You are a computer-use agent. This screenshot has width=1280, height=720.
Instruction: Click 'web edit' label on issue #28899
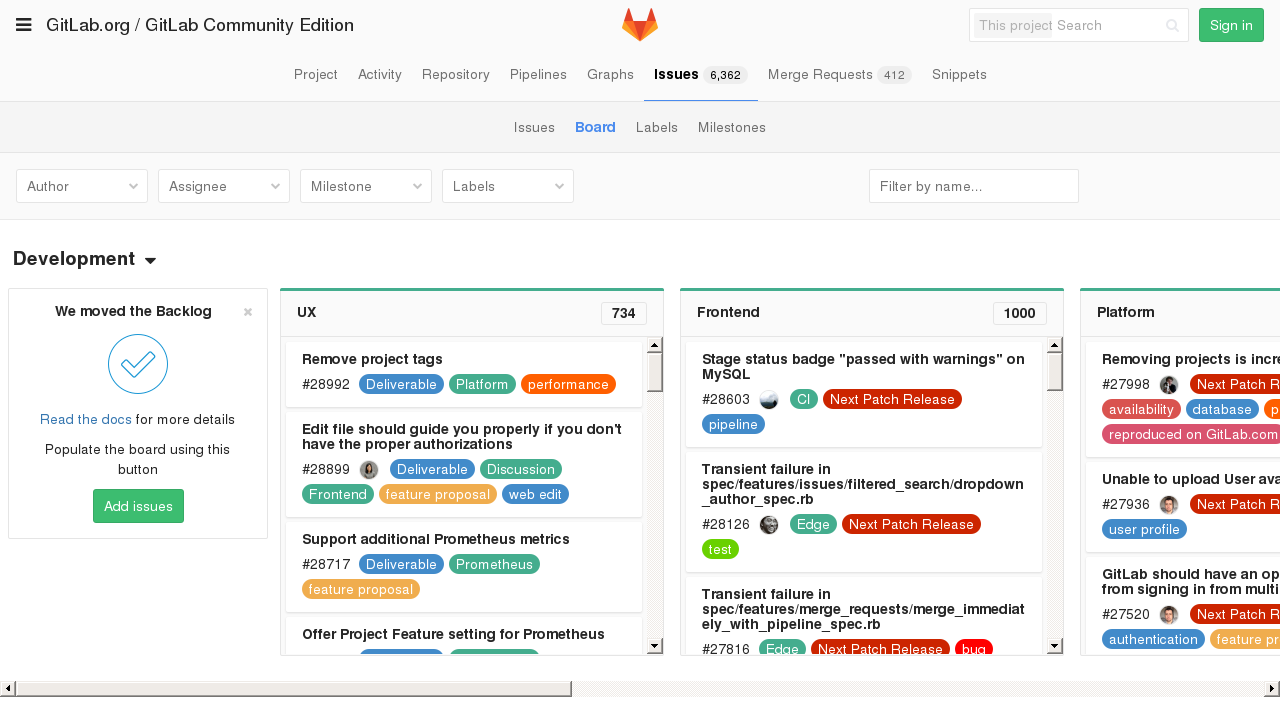click(x=535, y=494)
